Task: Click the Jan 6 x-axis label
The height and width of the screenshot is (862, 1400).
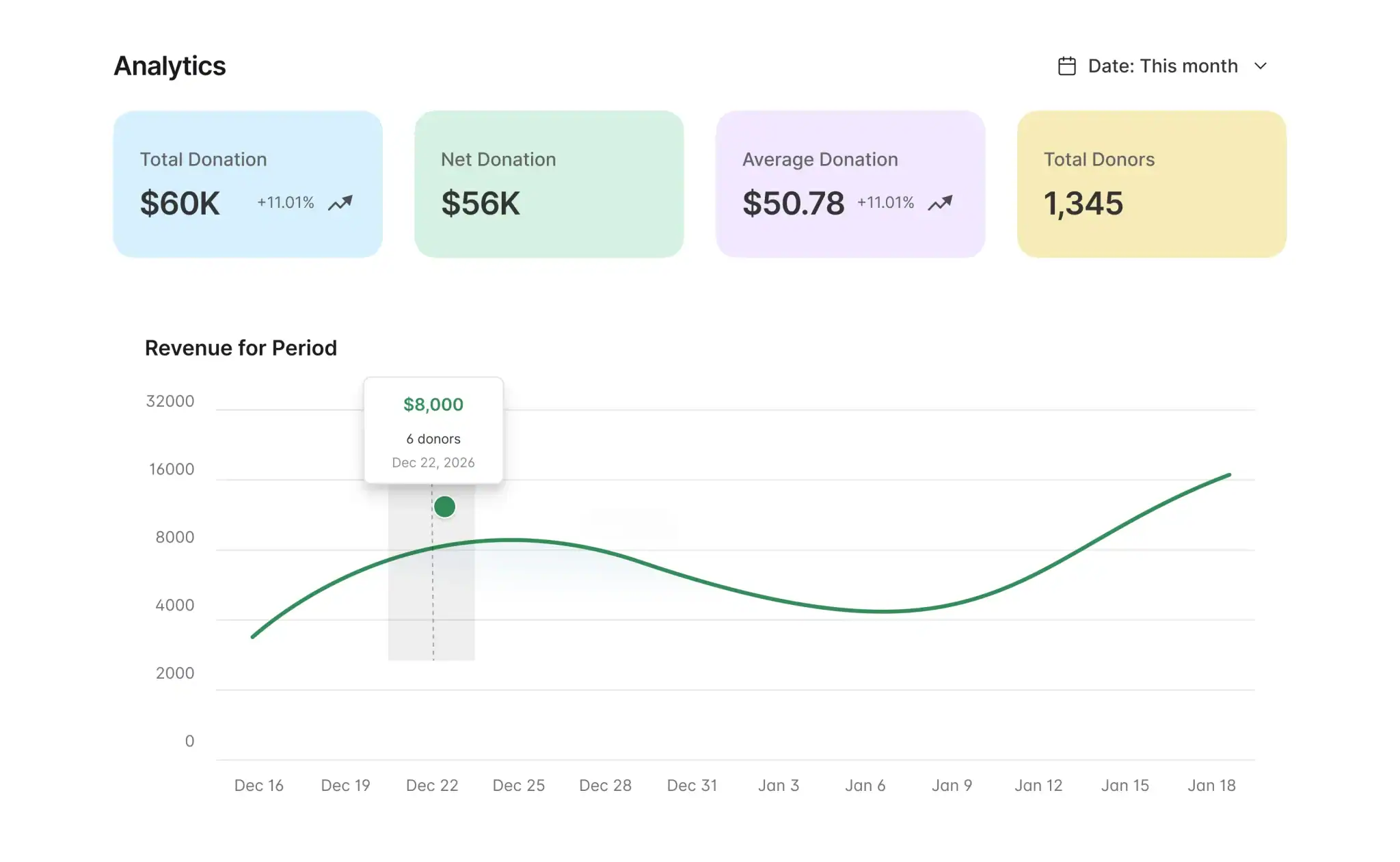Action: [865, 785]
